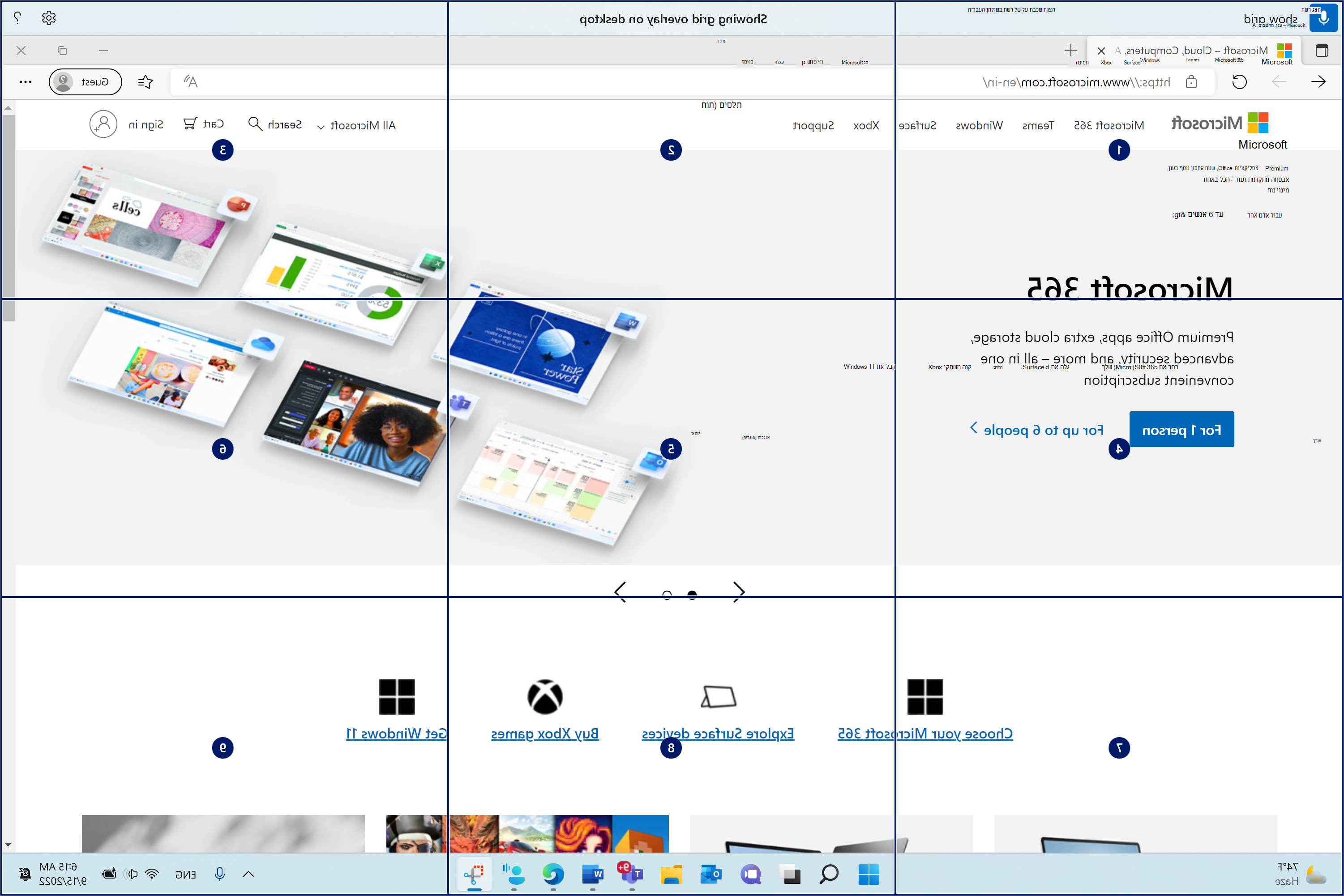This screenshot has height=896, width=1344.
Task: Click the volume speaker icon in tray
Action: coord(131,874)
